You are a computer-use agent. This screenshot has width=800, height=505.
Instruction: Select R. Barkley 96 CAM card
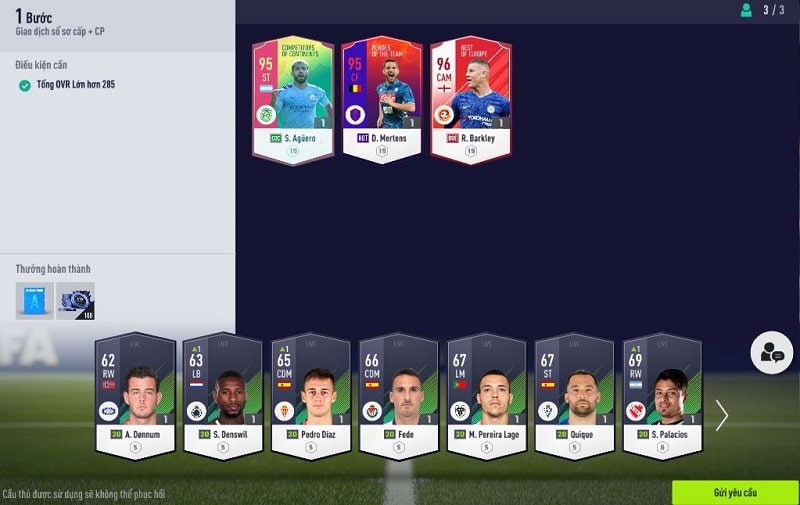coord(470,100)
